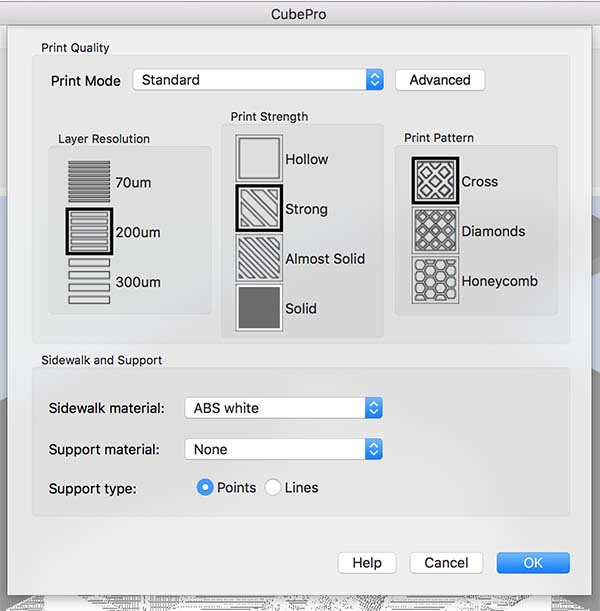The width and height of the screenshot is (600, 611).
Task: Open the Help button
Action: 367,563
